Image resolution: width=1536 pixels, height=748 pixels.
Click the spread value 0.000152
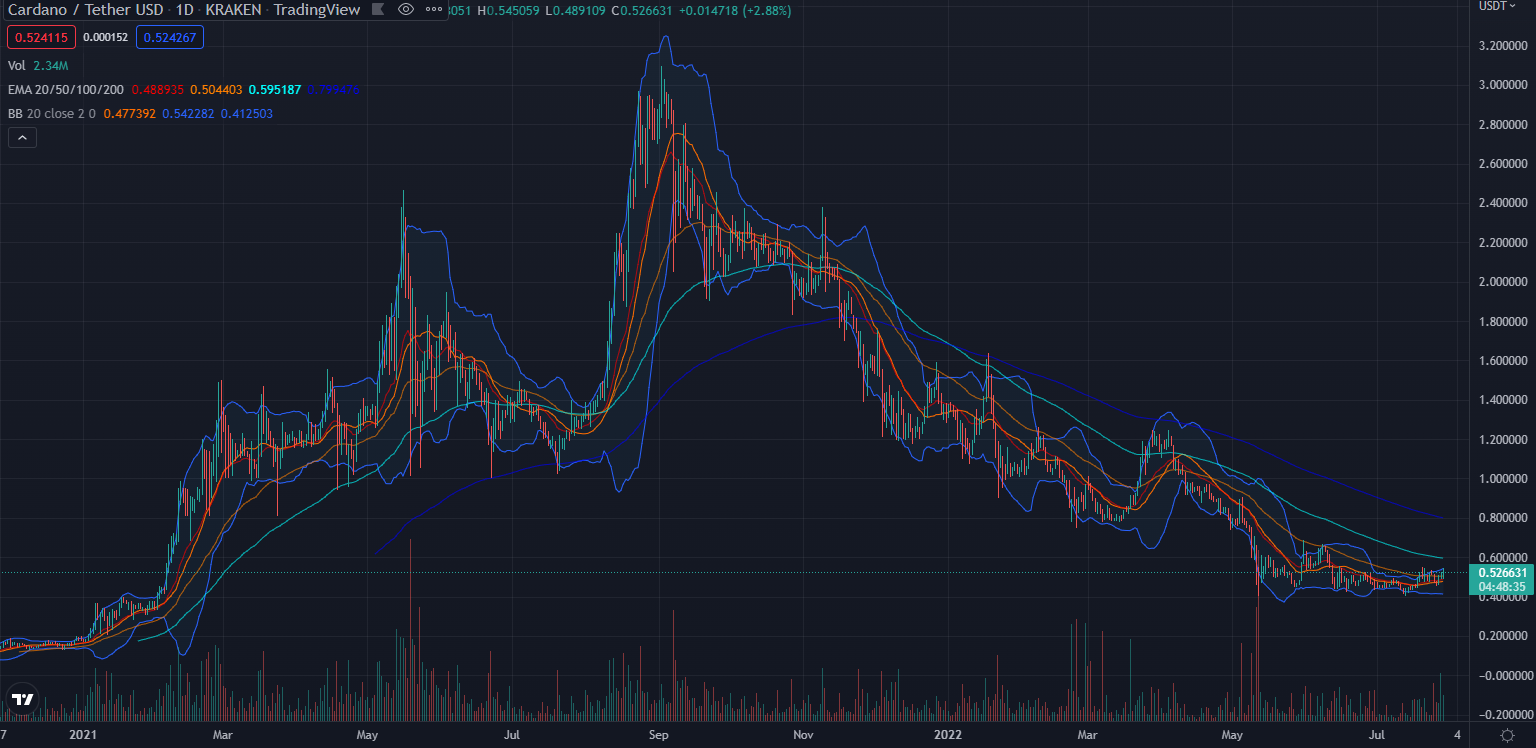105,37
